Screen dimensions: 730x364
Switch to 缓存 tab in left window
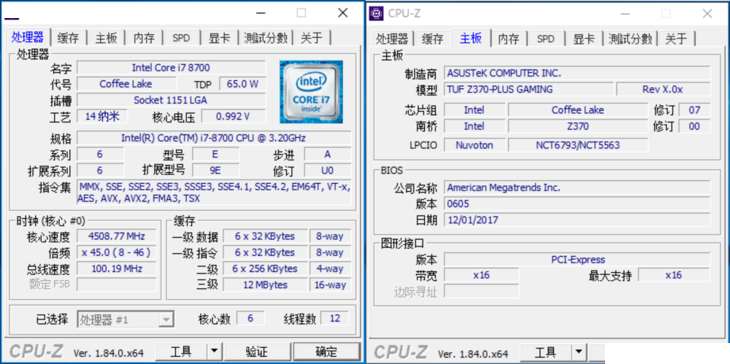(x=68, y=38)
